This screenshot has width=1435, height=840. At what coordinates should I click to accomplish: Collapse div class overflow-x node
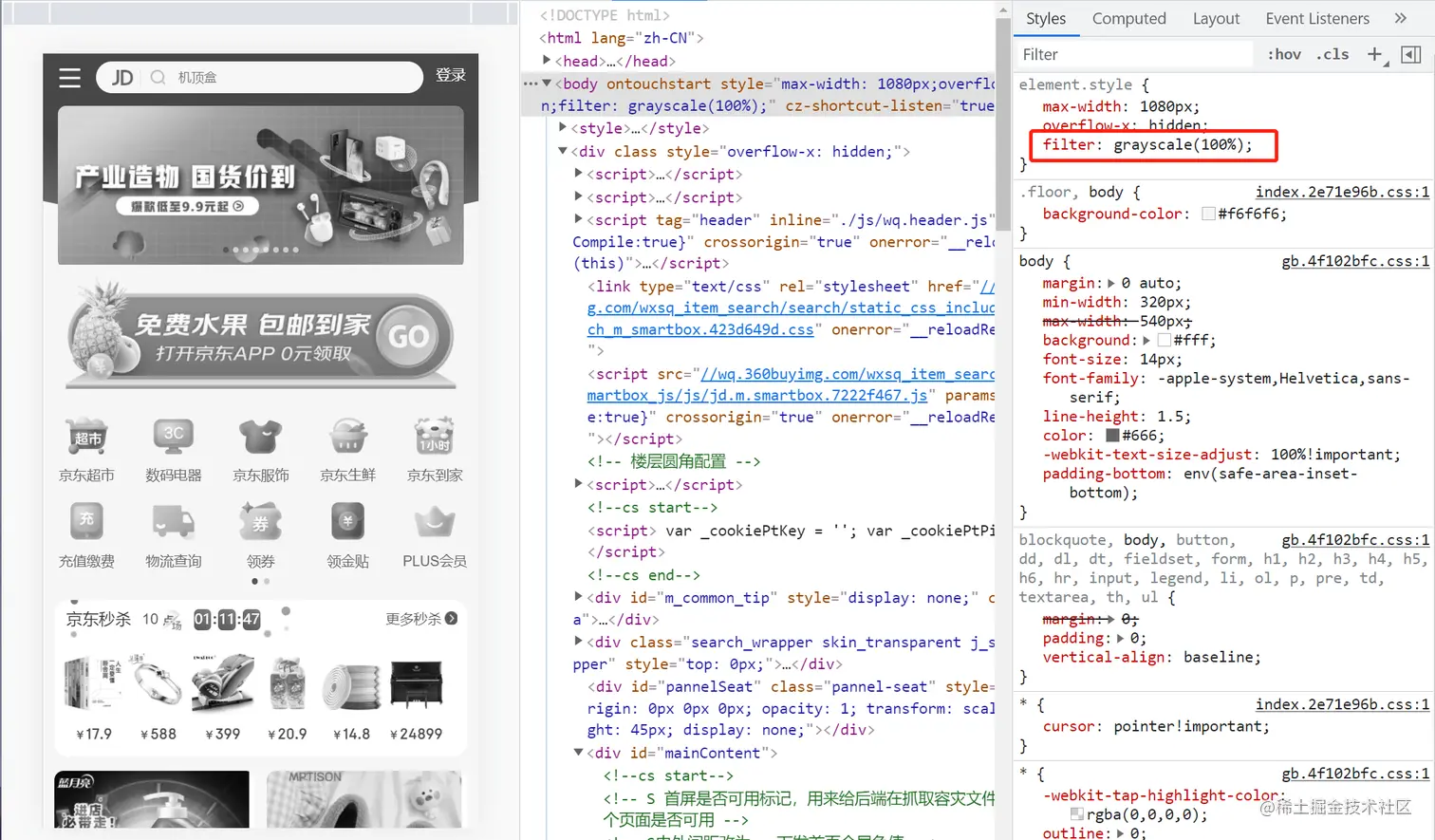click(563, 150)
